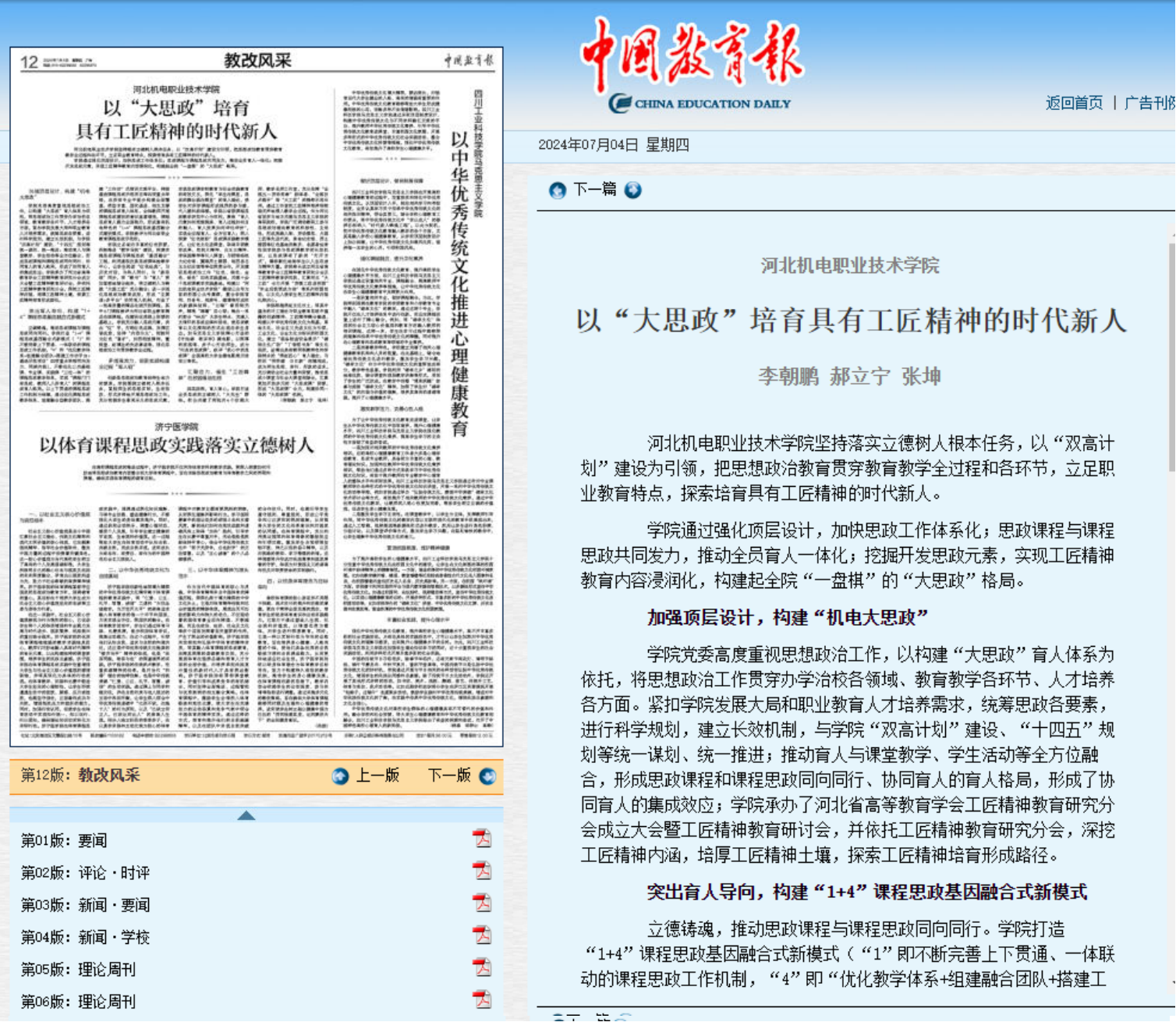Open page 第01版：要闻
This screenshot has width=1176, height=1022.
(64, 841)
